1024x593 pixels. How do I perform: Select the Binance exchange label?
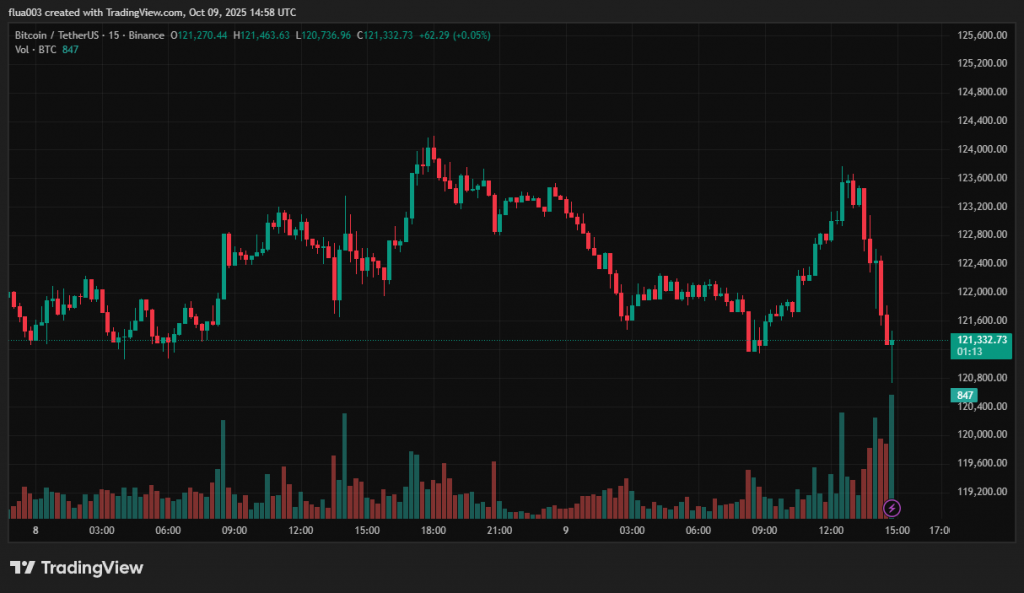click(x=146, y=35)
